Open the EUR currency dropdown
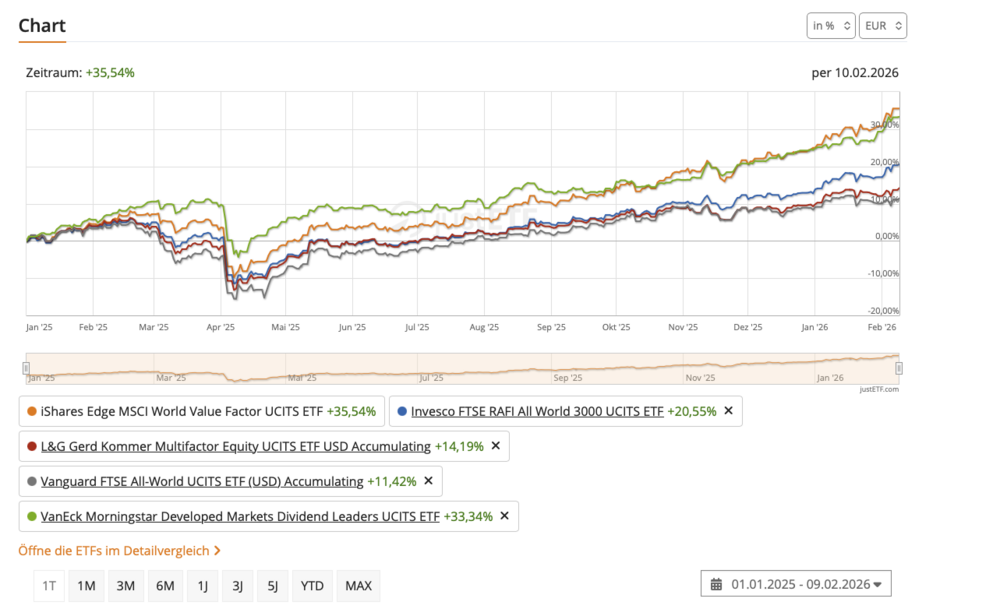 click(883, 26)
